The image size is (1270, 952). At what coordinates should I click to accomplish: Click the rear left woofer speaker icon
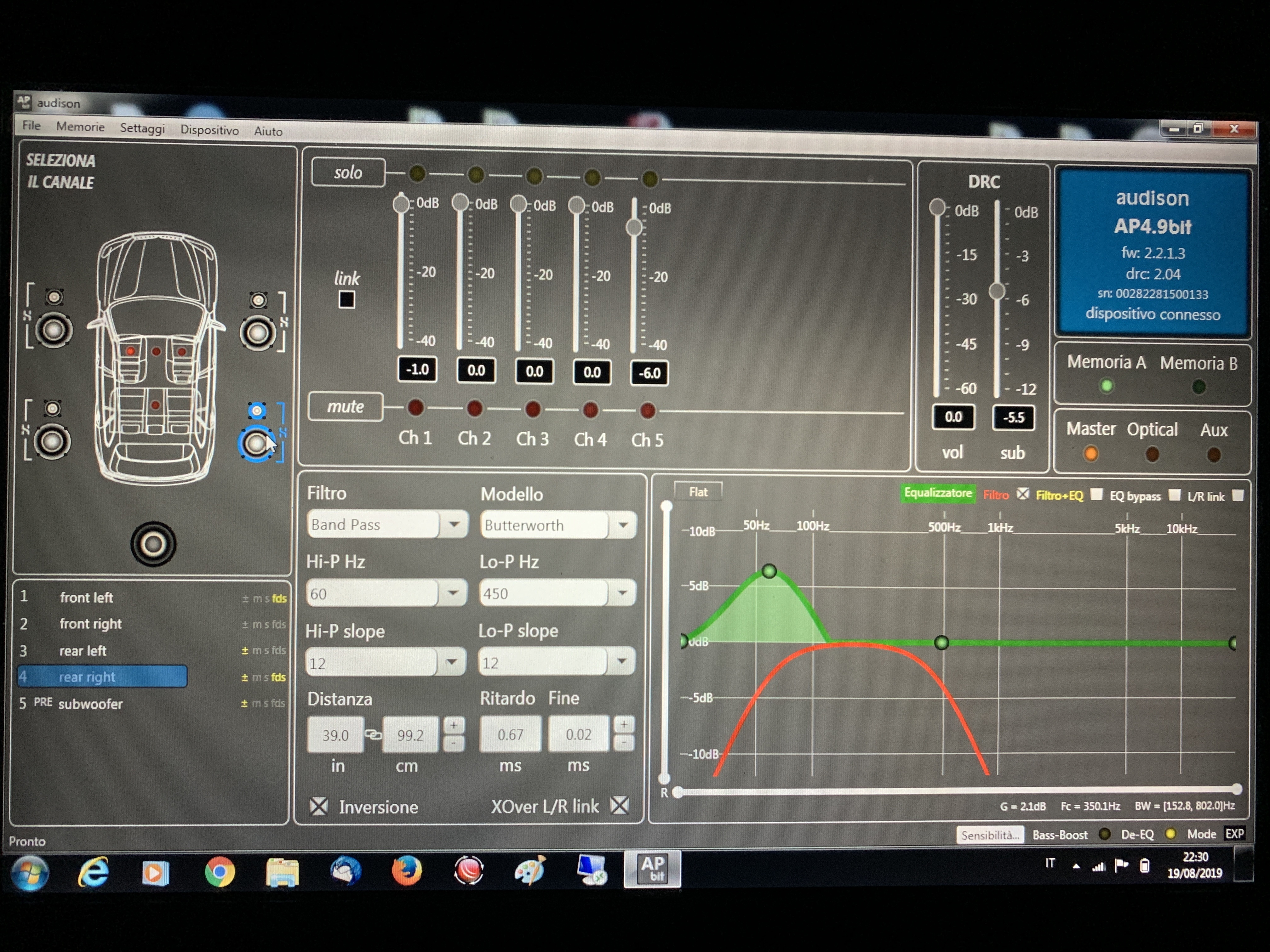pyautogui.click(x=52, y=441)
